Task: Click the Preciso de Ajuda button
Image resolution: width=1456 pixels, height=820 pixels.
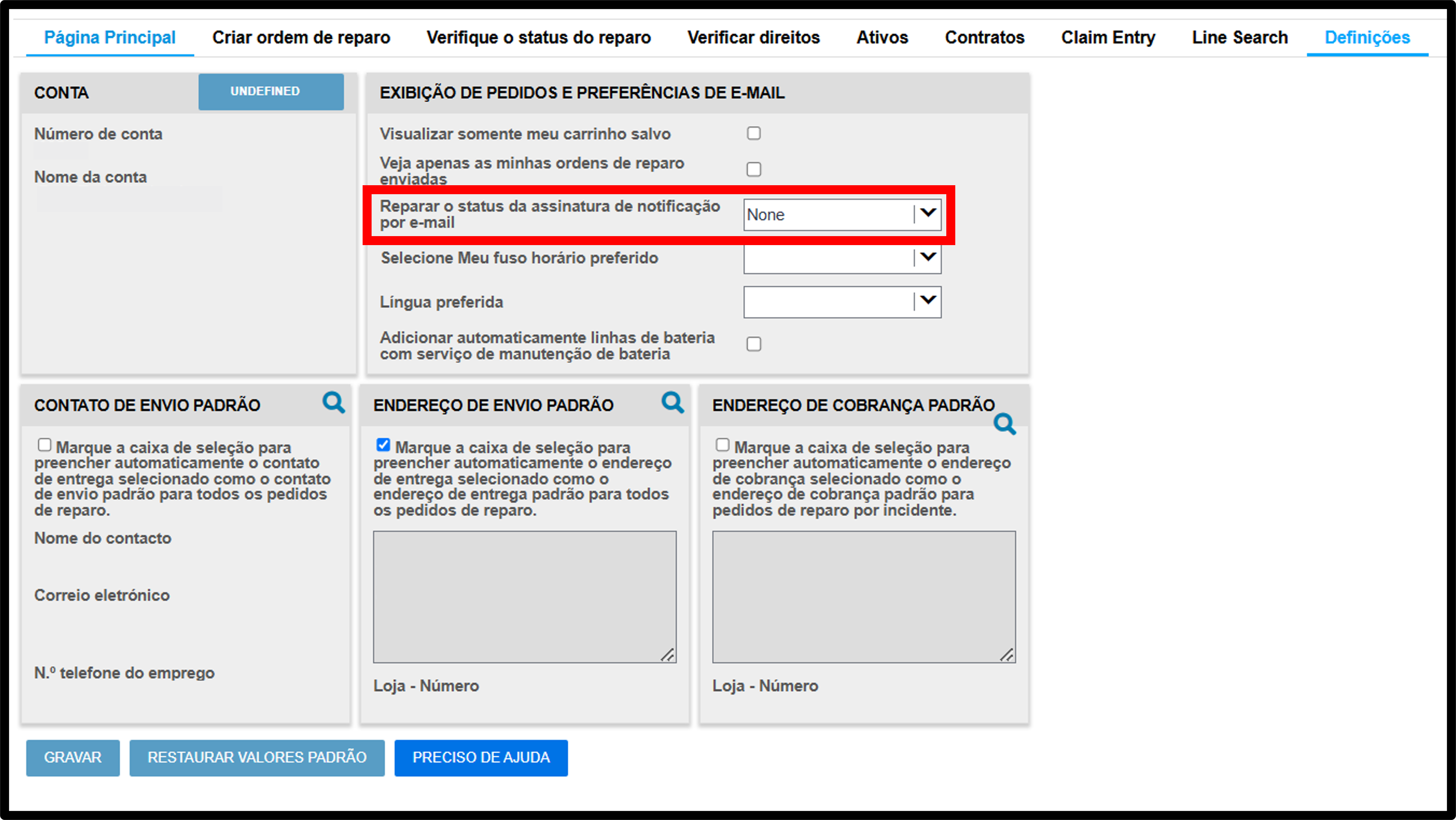Action: [x=481, y=758]
